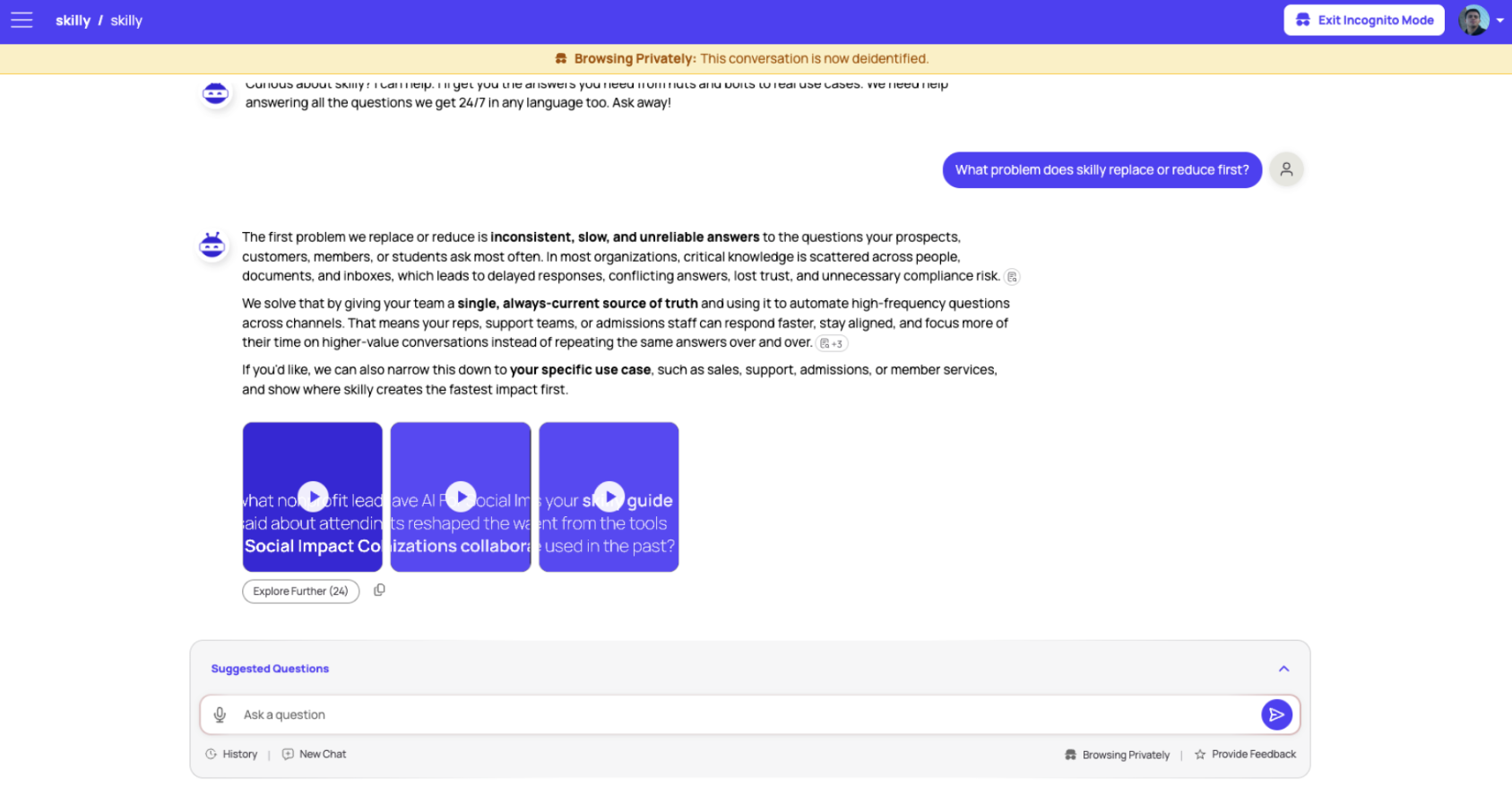Expand the account dropdown arrow
1512x786 pixels.
pos(1500,21)
